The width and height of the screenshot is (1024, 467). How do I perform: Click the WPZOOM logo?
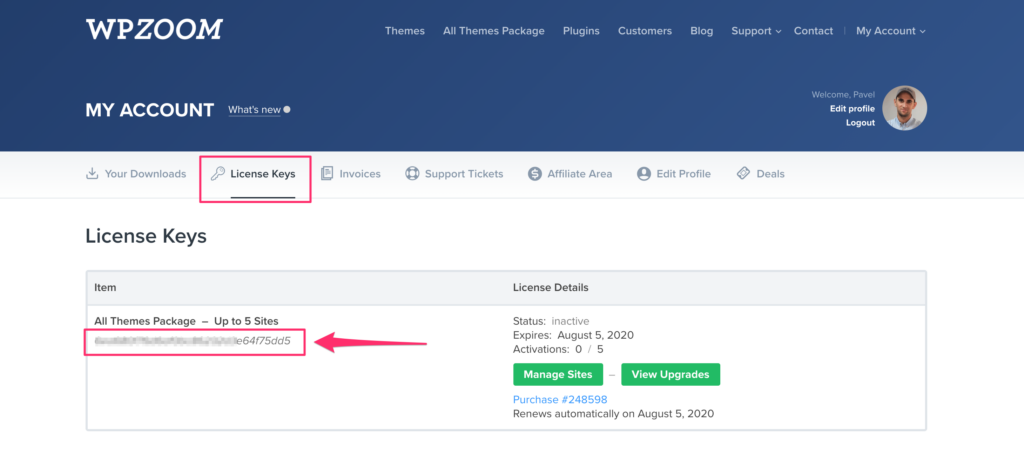click(x=153, y=30)
